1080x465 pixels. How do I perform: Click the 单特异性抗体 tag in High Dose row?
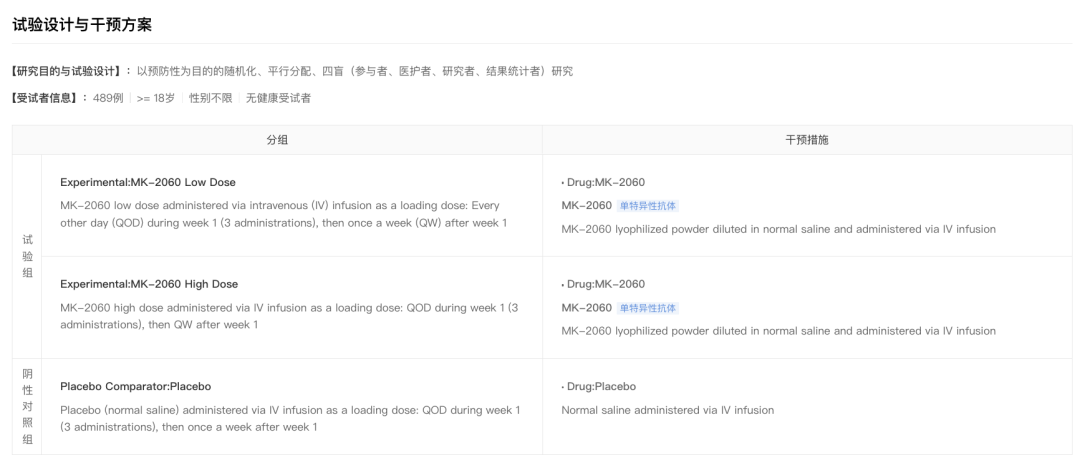tap(647, 308)
